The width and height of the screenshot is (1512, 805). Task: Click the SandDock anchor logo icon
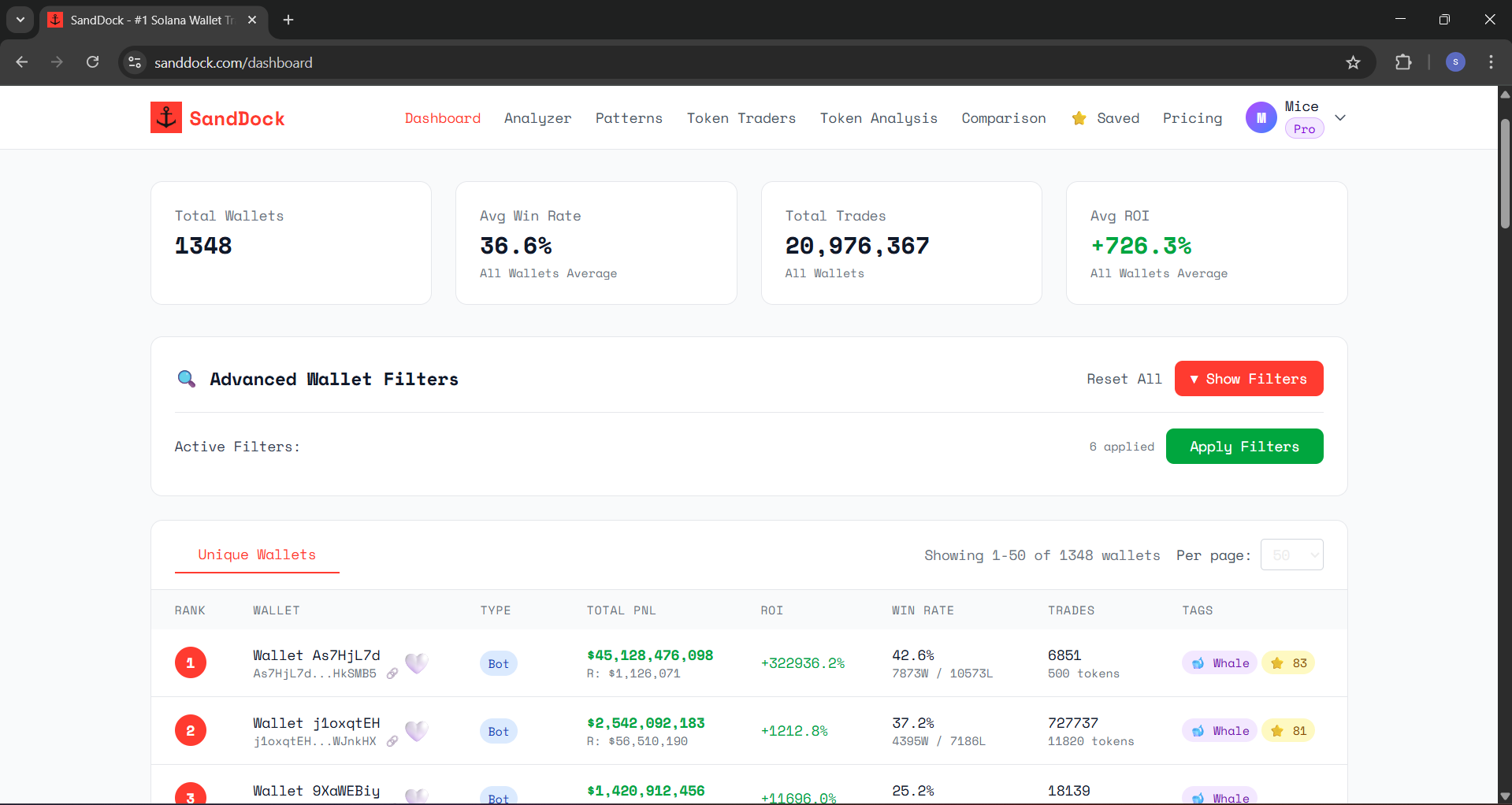(x=166, y=117)
